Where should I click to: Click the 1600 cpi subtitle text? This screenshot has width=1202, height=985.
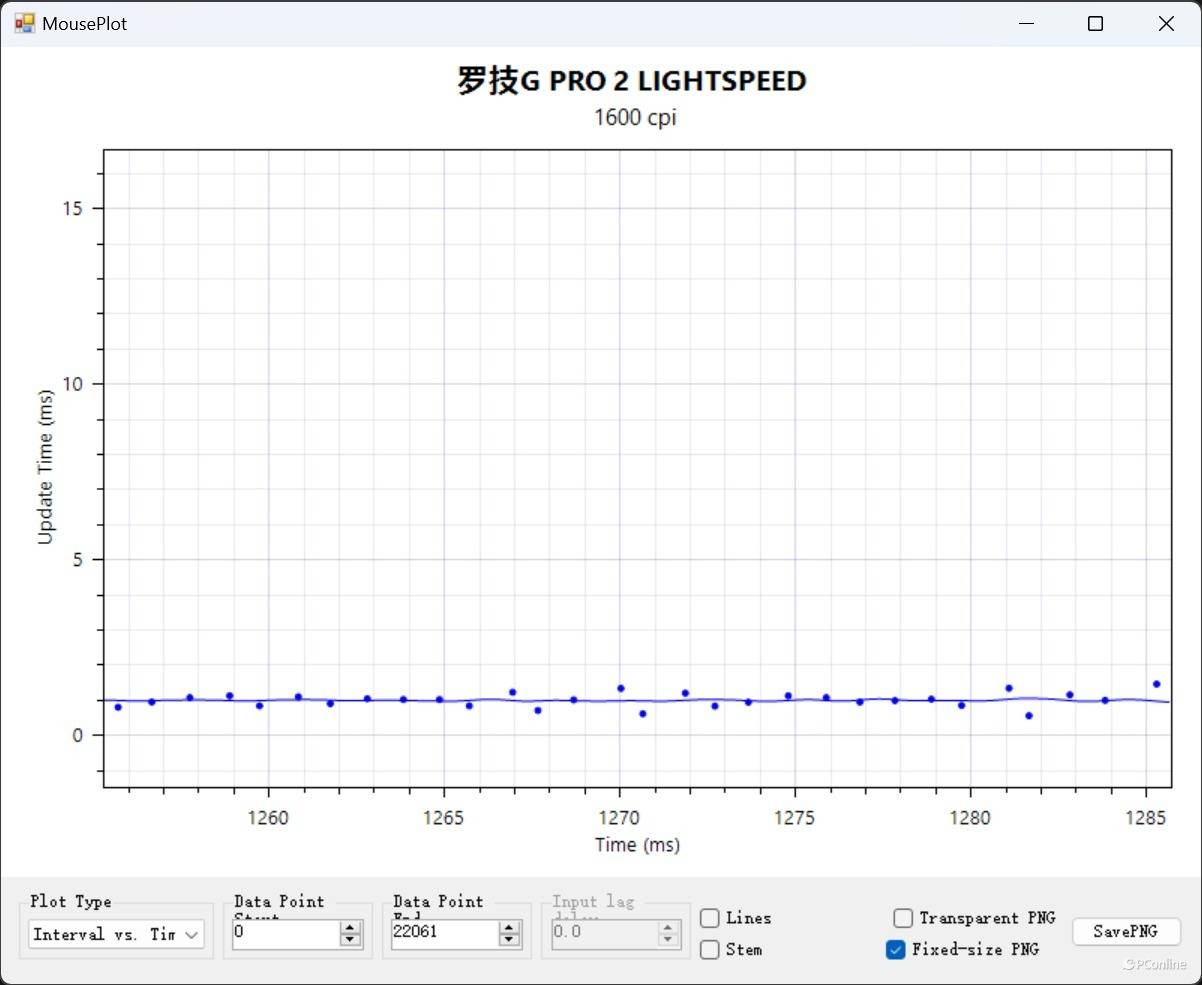[x=635, y=117]
